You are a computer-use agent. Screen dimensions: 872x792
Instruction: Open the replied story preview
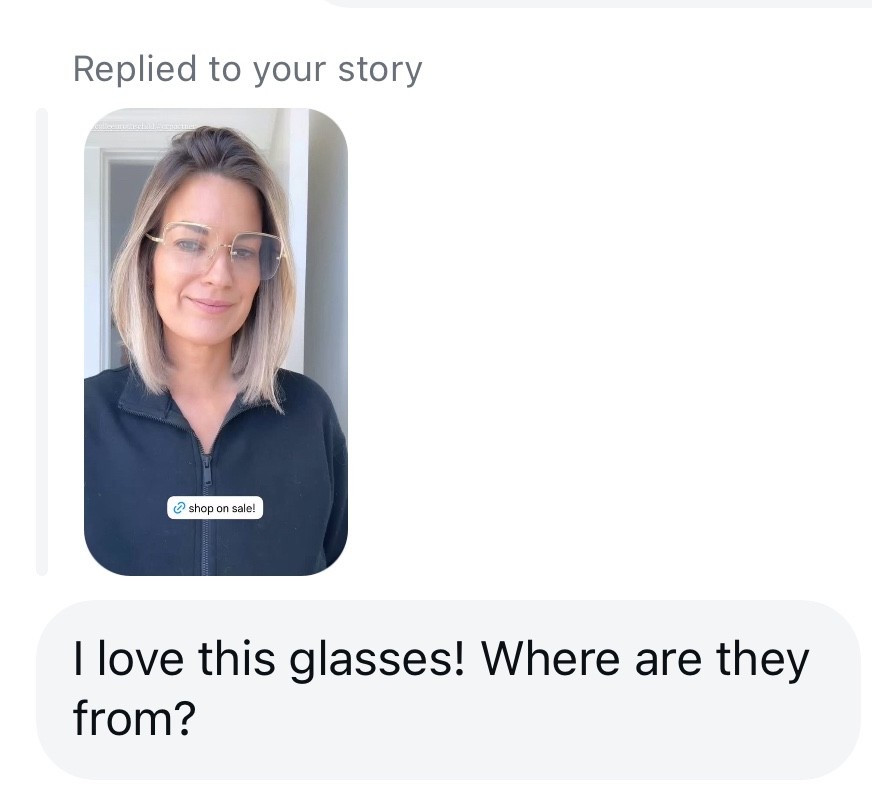click(215, 340)
